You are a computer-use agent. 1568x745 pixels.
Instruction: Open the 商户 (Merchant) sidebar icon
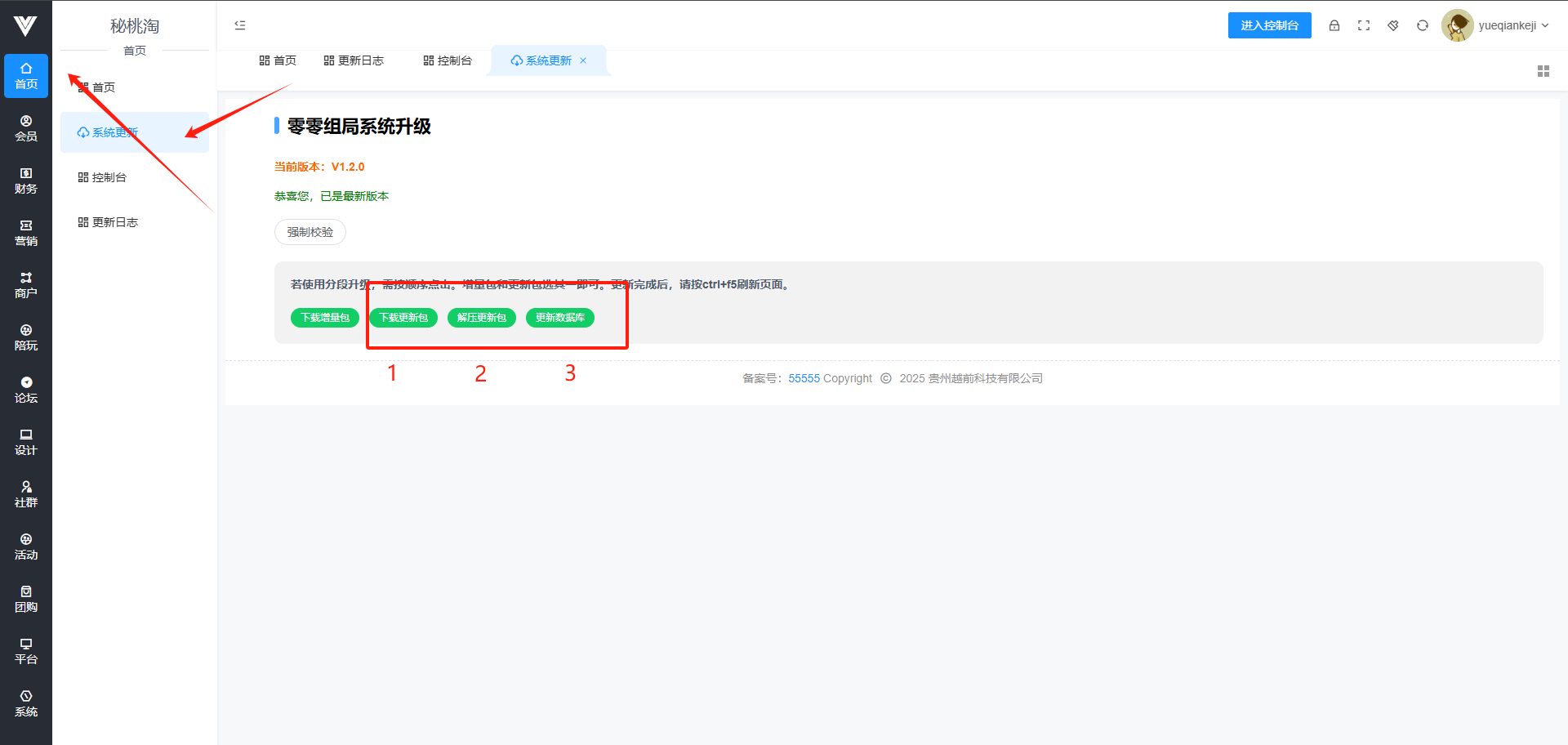pyautogui.click(x=26, y=285)
